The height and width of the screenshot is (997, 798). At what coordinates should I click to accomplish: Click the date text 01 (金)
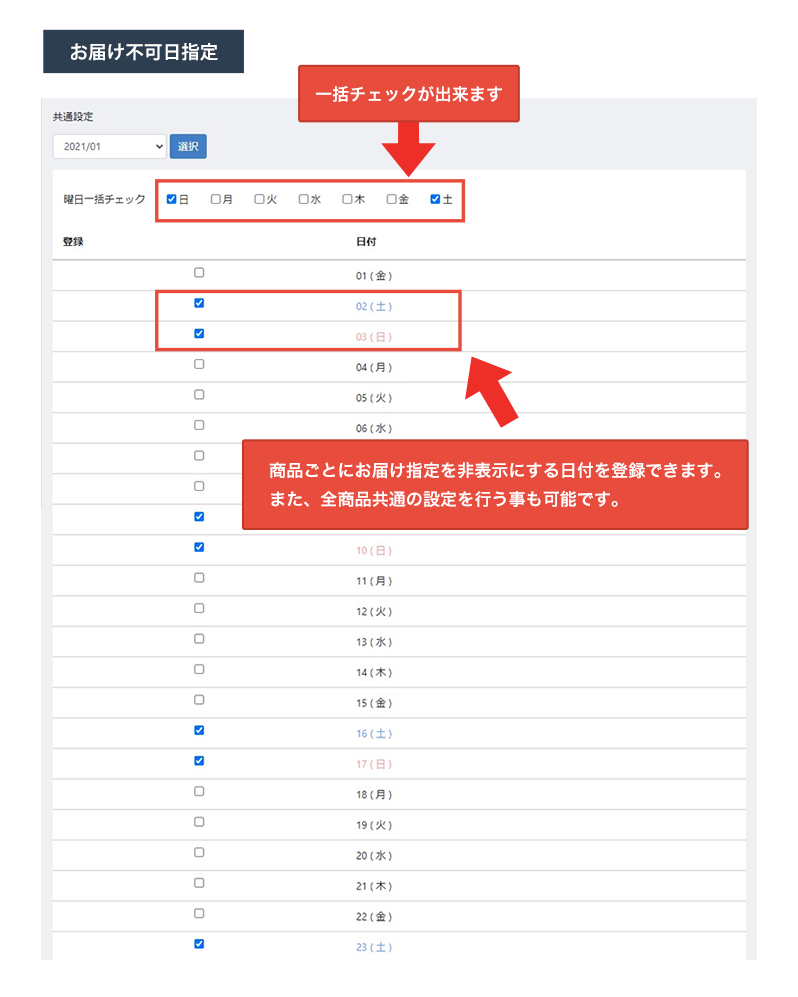[374, 276]
